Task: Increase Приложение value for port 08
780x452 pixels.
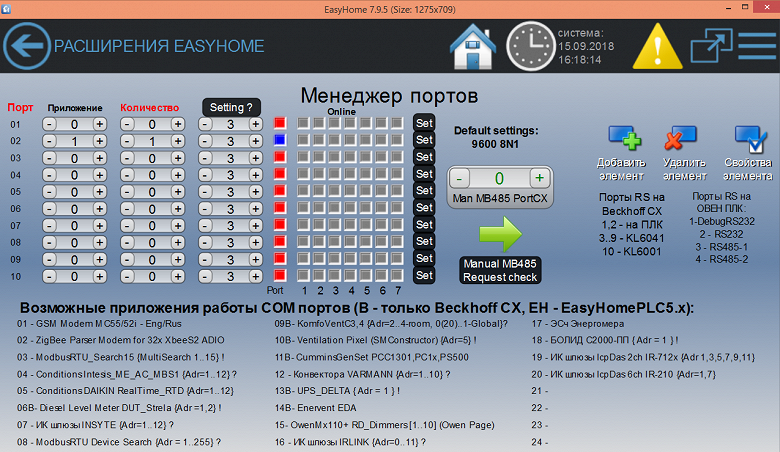Action: point(99,243)
